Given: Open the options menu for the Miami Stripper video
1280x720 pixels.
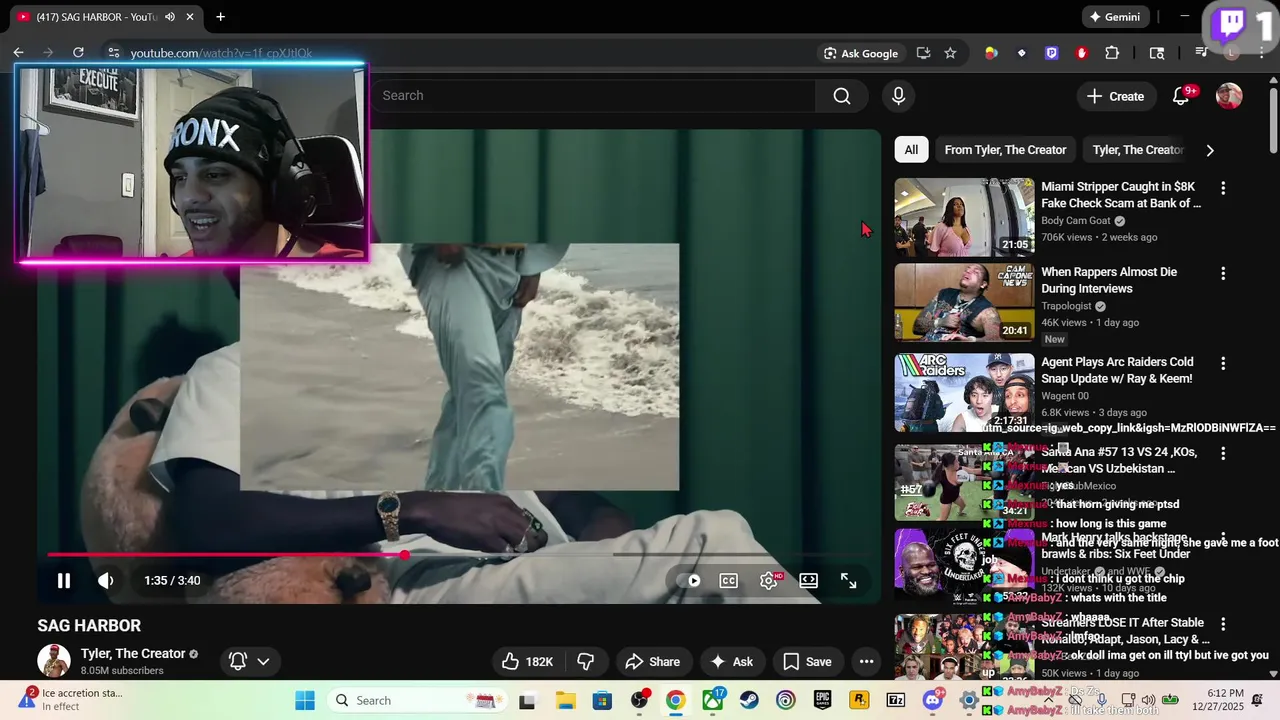Looking at the screenshot, I should click(x=1222, y=188).
